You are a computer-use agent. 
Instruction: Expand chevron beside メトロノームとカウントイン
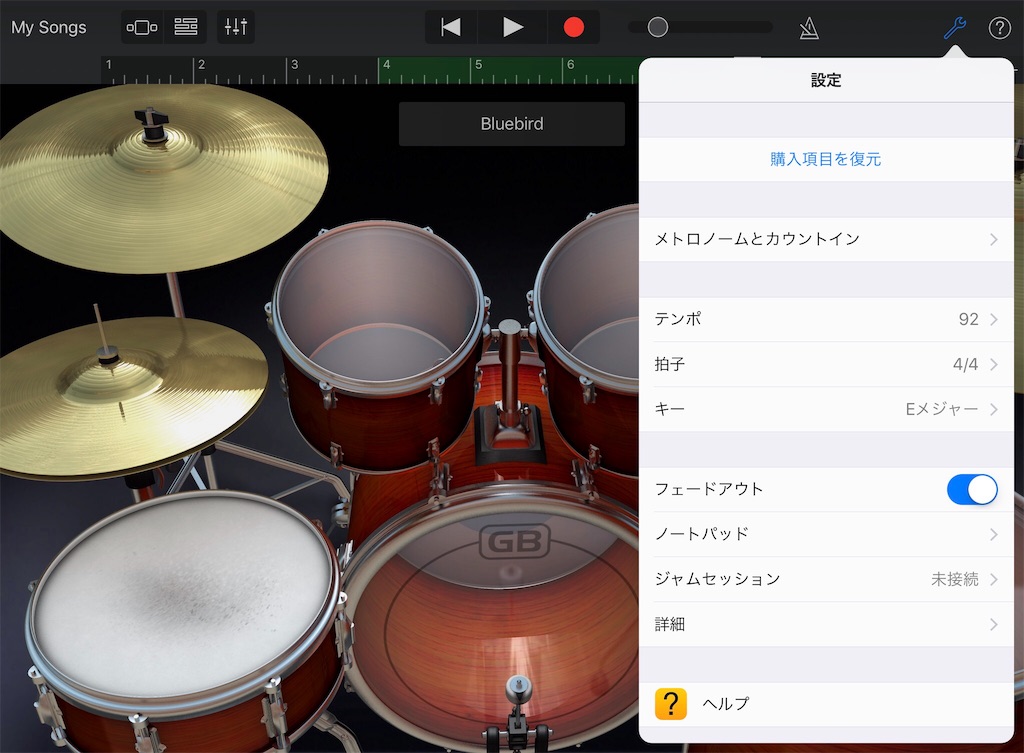click(993, 240)
